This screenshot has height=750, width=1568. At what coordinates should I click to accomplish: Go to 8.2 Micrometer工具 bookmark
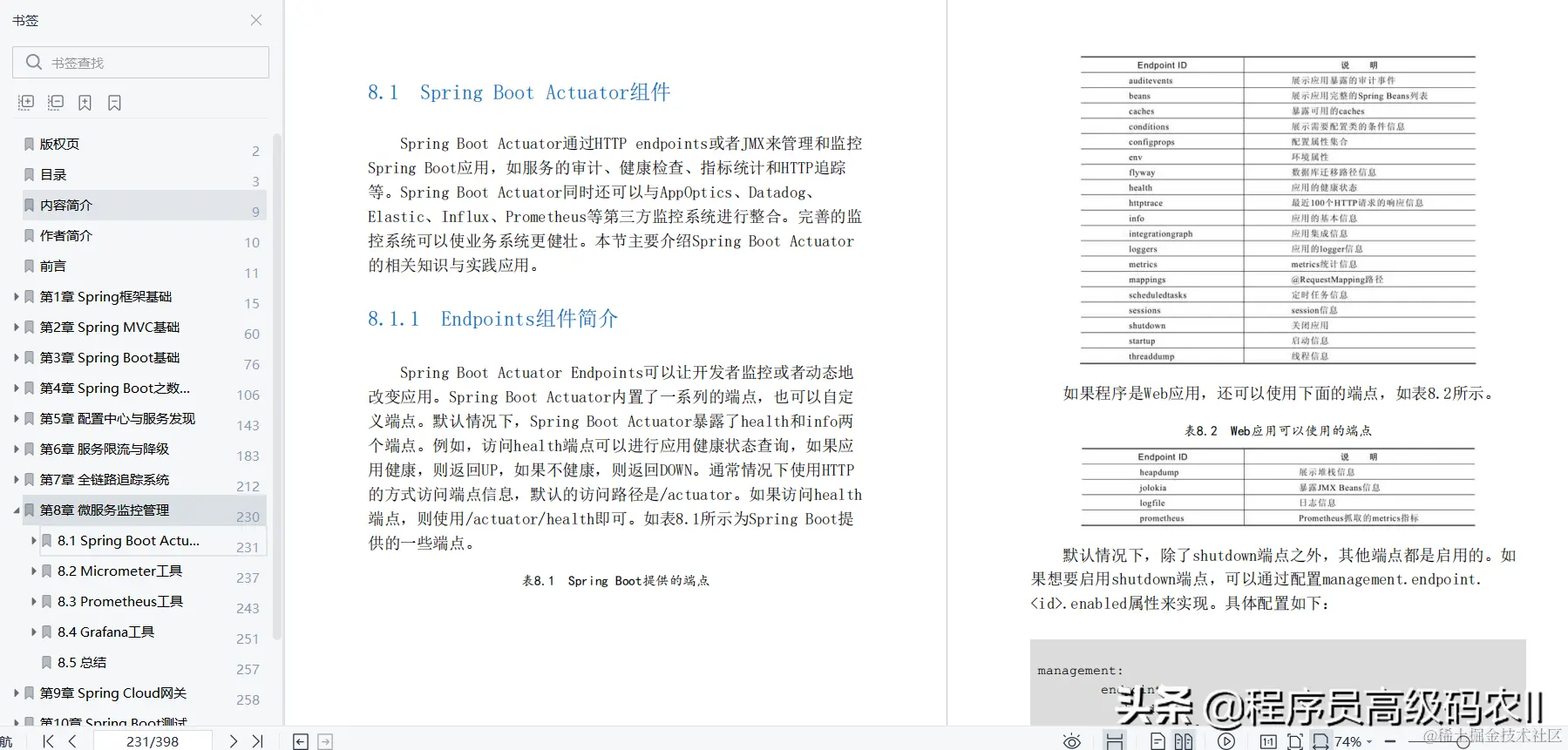(119, 571)
